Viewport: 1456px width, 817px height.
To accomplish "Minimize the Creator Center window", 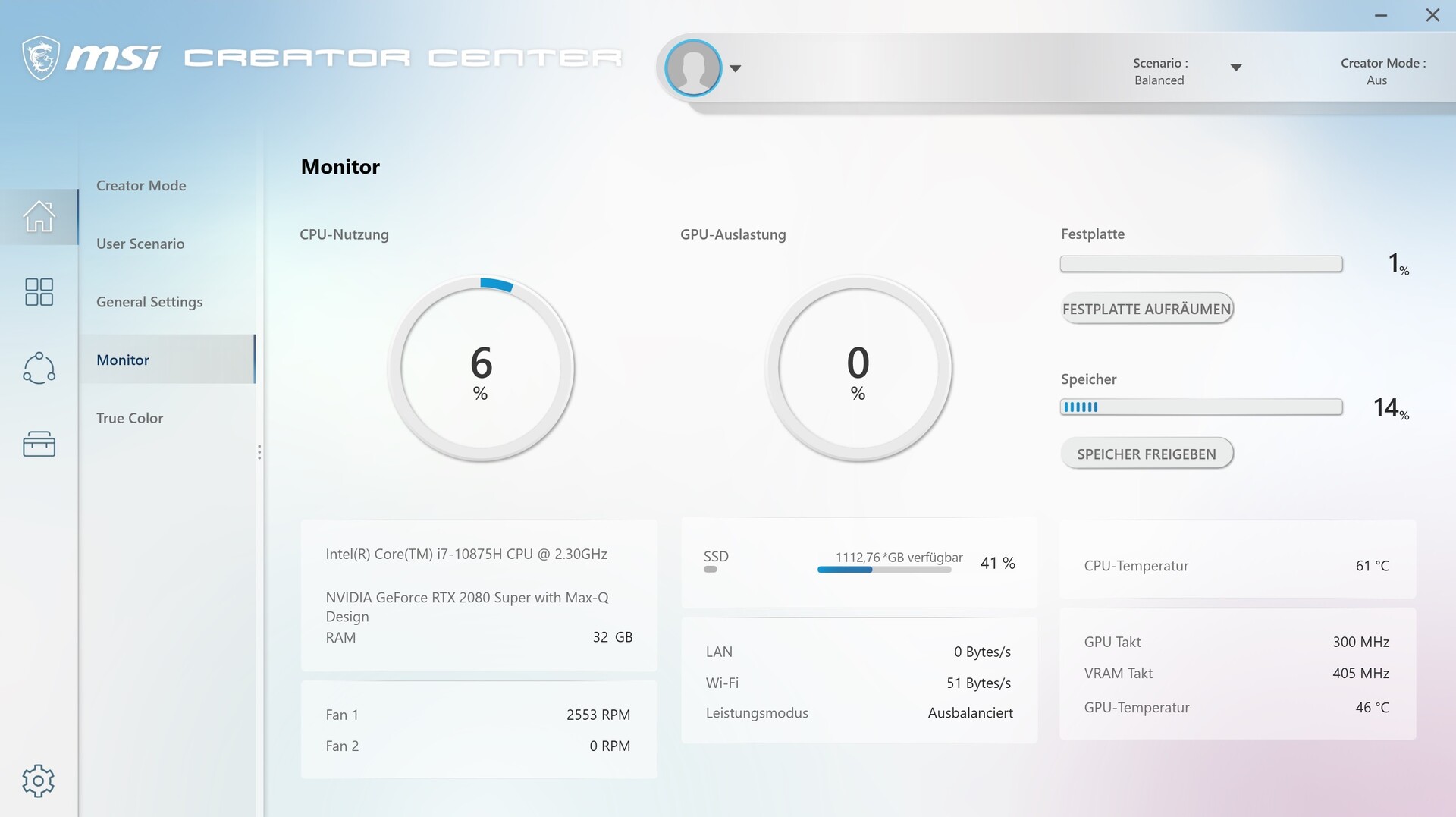I will click(1381, 15).
